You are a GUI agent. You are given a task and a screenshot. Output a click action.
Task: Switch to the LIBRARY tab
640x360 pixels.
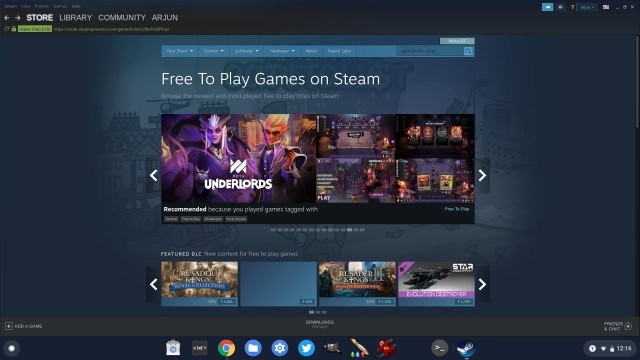coord(76,18)
